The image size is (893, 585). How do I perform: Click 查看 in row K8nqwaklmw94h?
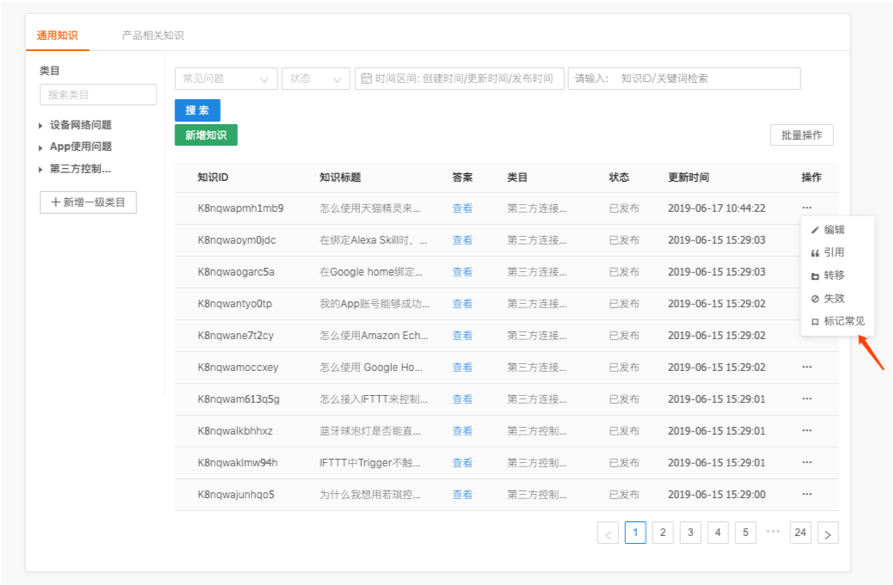[x=462, y=463]
